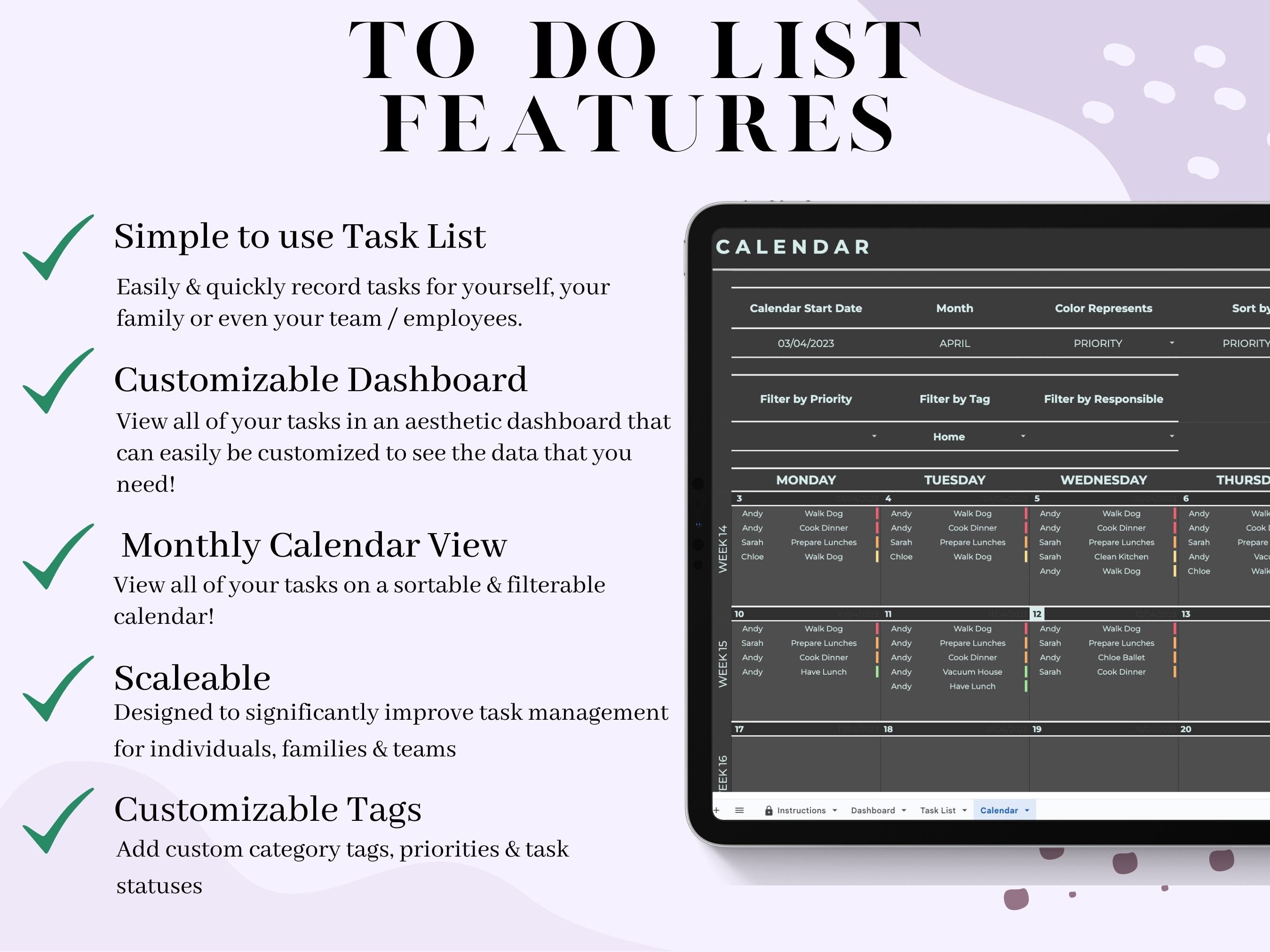Image resolution: width=1270 pixels, height=952 pixels.
Task: Click the add new sheet plus icon
Action: coord(716,810)
